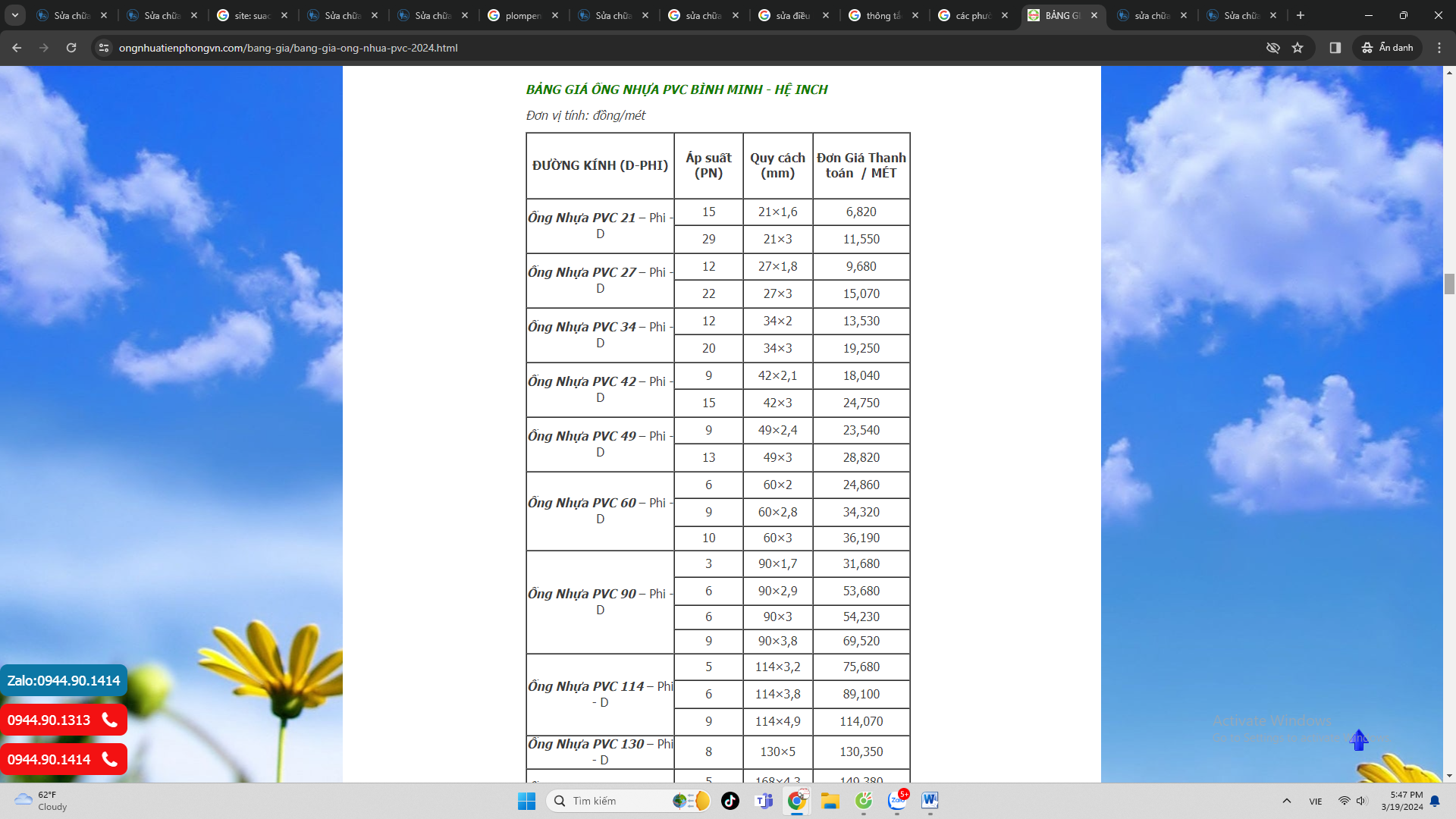Close the BẢNG GI tab
Image resolution: width=1456 pixels, height=819 pixels.
click(1094, 15)
